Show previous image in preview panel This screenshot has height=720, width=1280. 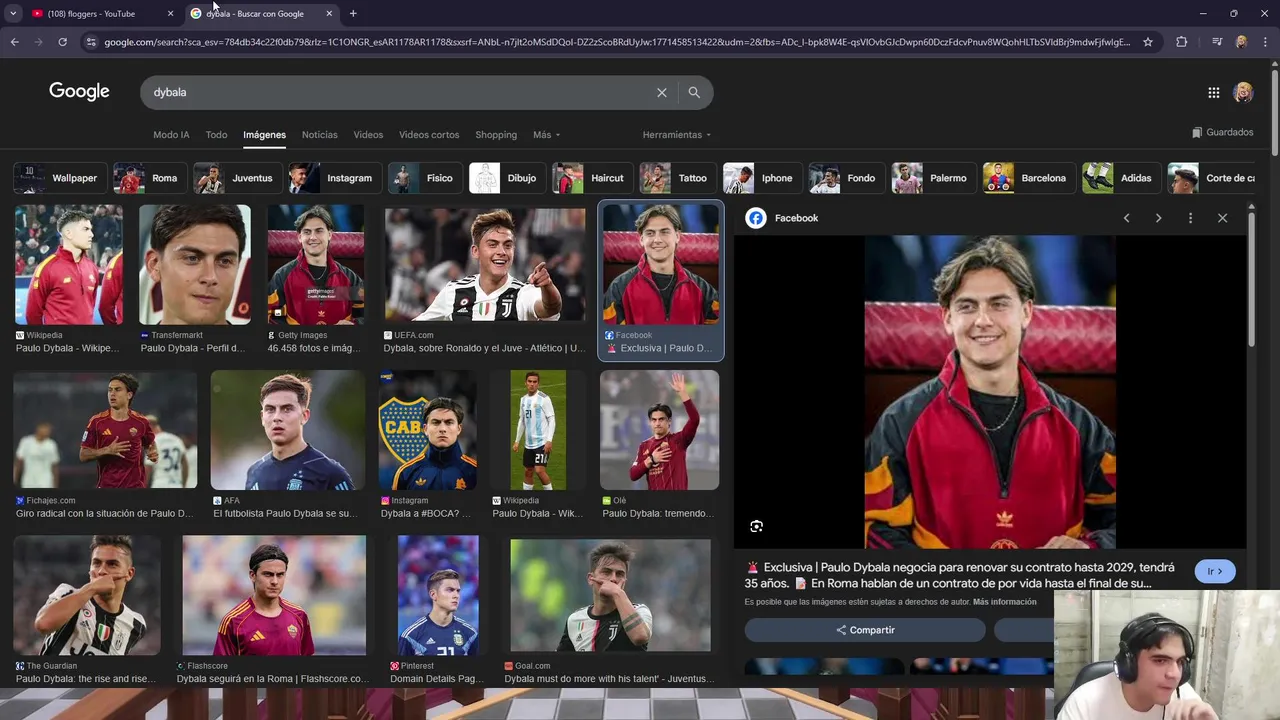tap(1126, 218)
